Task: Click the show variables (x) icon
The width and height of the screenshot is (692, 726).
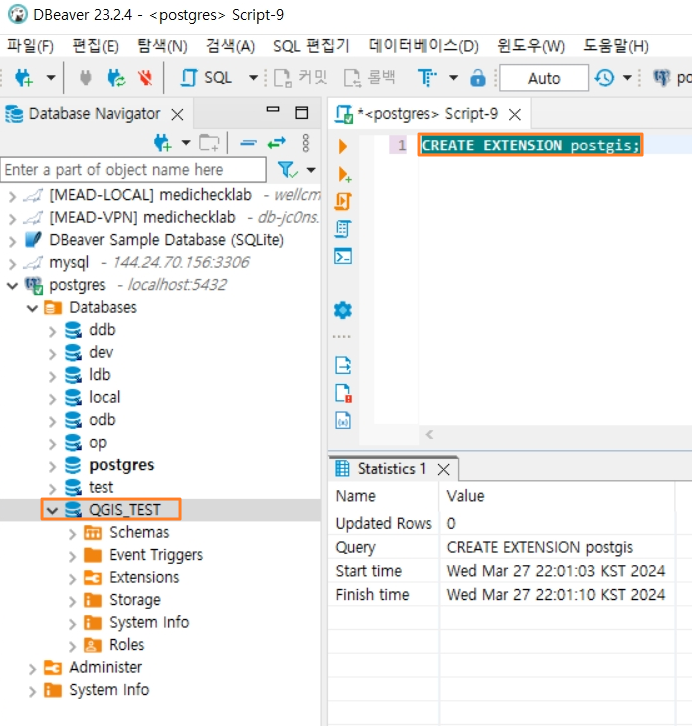Action: [343, 420]
